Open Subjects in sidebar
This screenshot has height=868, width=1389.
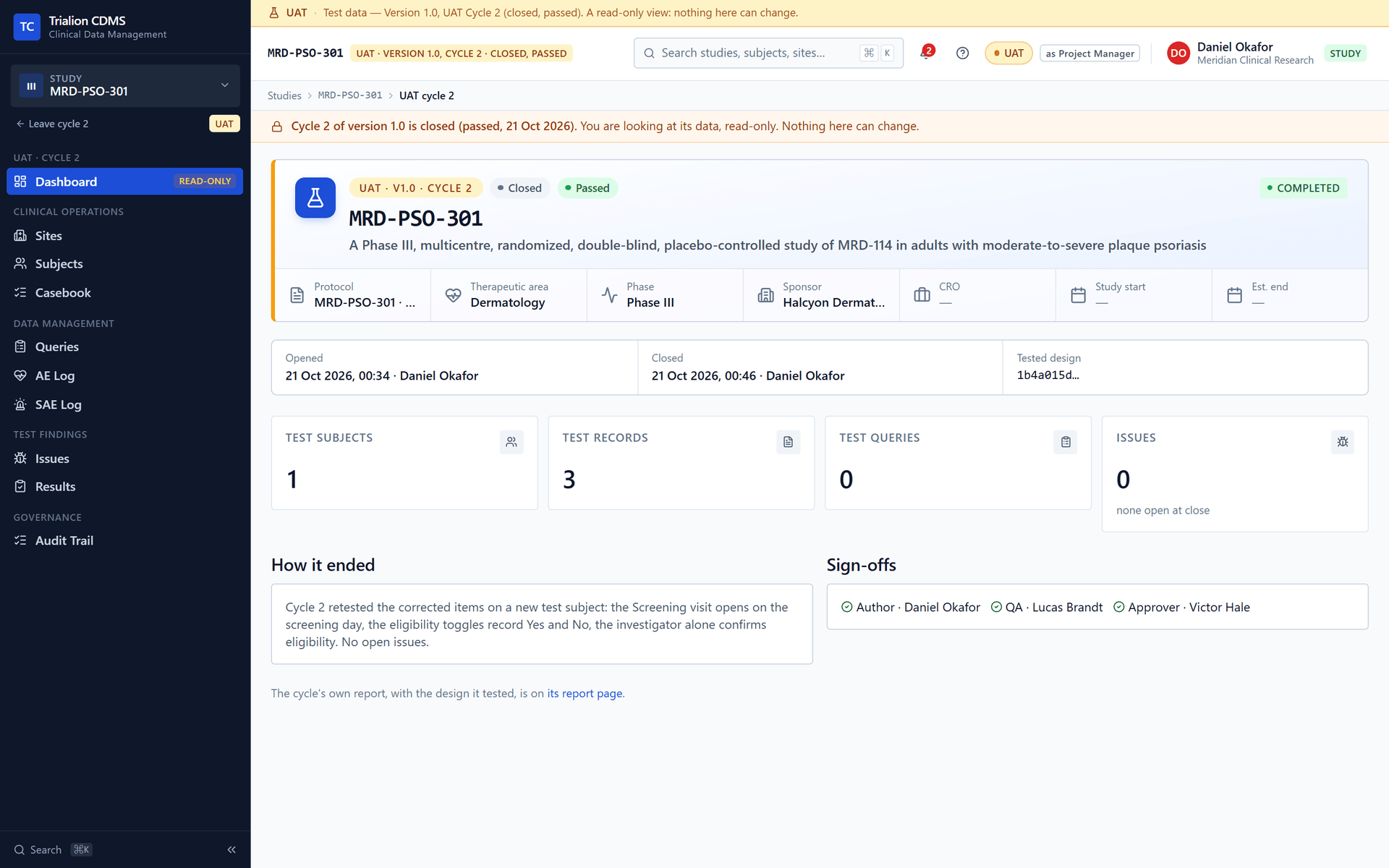124,264
